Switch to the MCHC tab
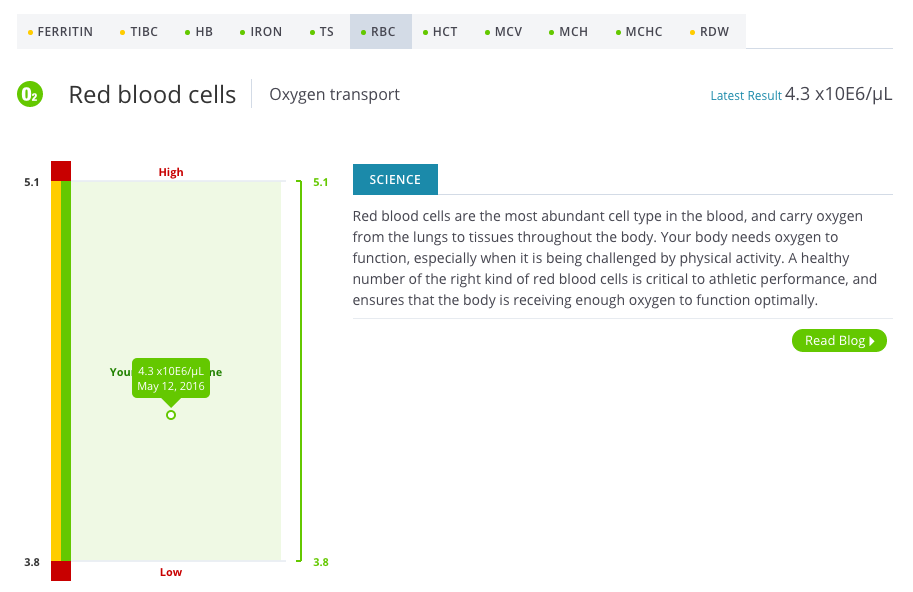This screenshot has width=913, height=592. tap(641, 31)
